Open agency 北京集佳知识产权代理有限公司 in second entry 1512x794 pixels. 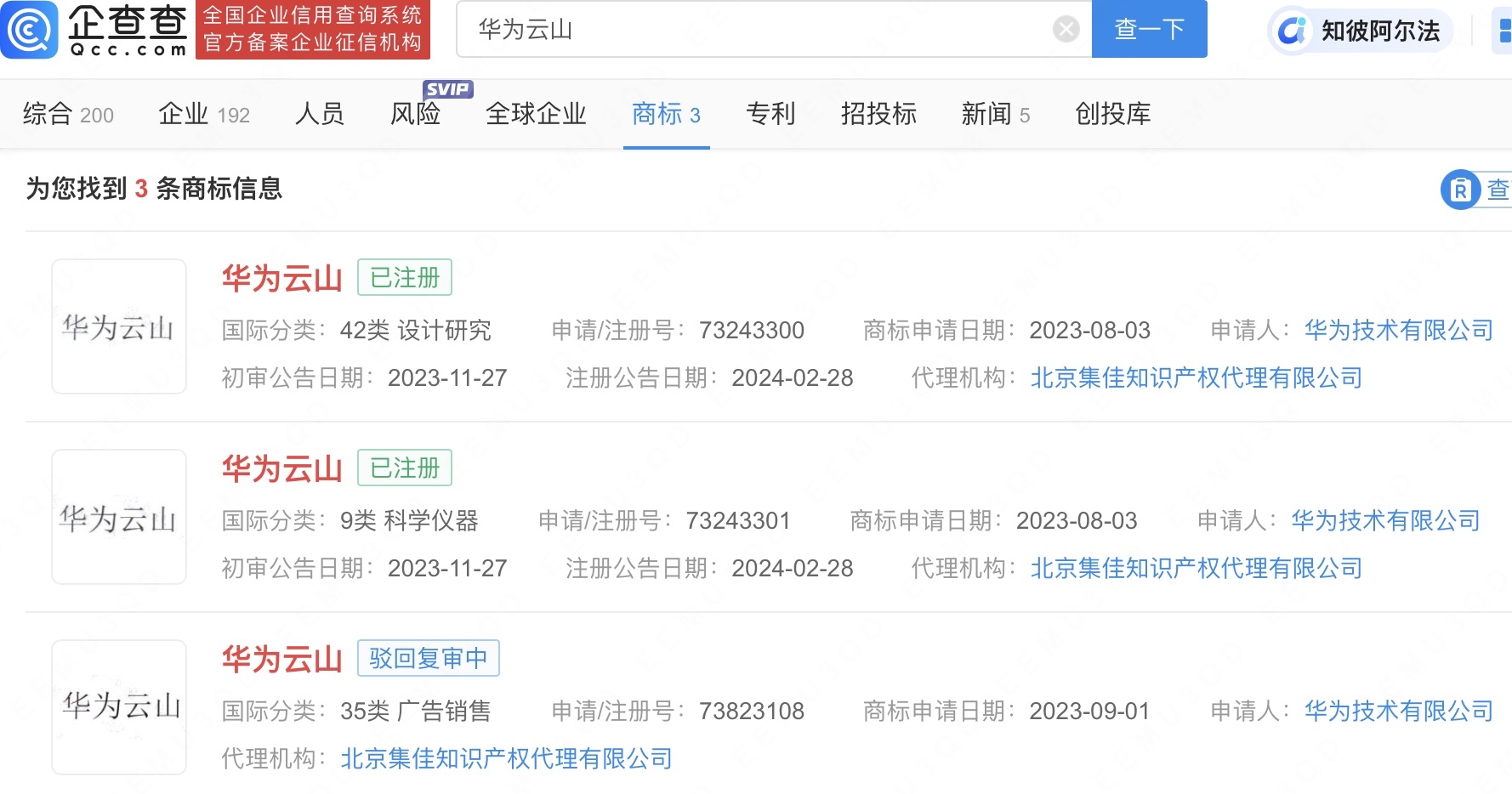(1197, 568)
